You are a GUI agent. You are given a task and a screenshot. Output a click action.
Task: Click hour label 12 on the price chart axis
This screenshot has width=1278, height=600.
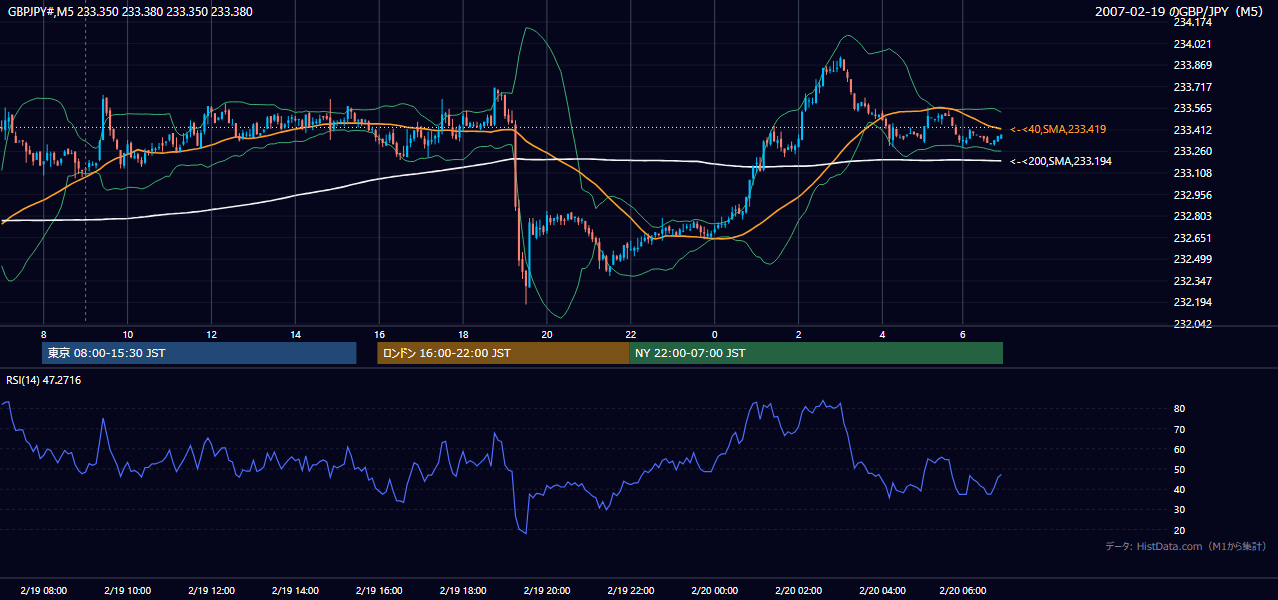coord(211,333)
